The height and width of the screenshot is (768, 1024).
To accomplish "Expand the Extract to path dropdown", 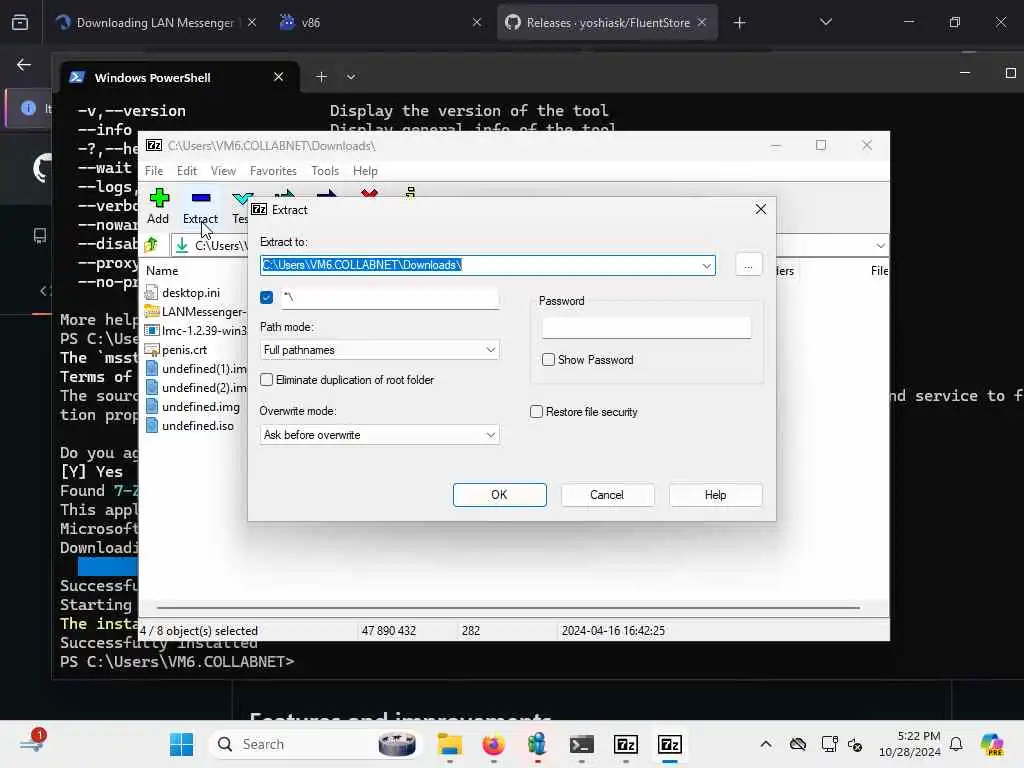I will tap(707, 265).
